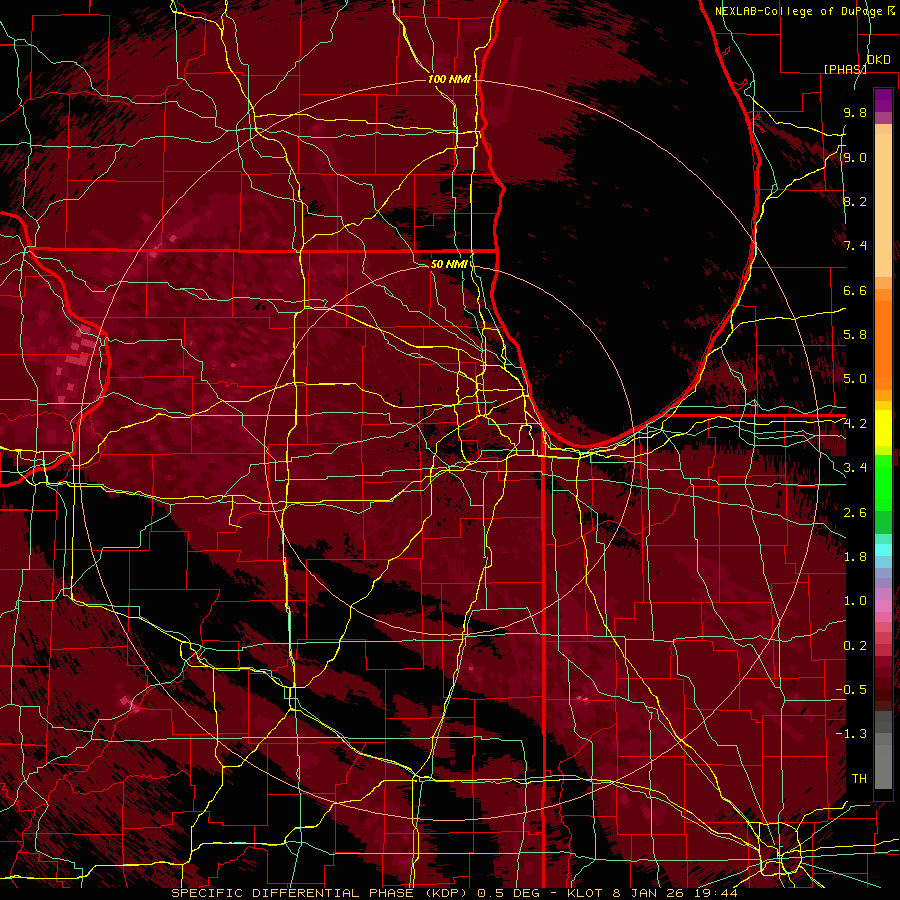
Task: Click the 7.4 scale value
Action: pyautogui.click(x=855, y=246)
